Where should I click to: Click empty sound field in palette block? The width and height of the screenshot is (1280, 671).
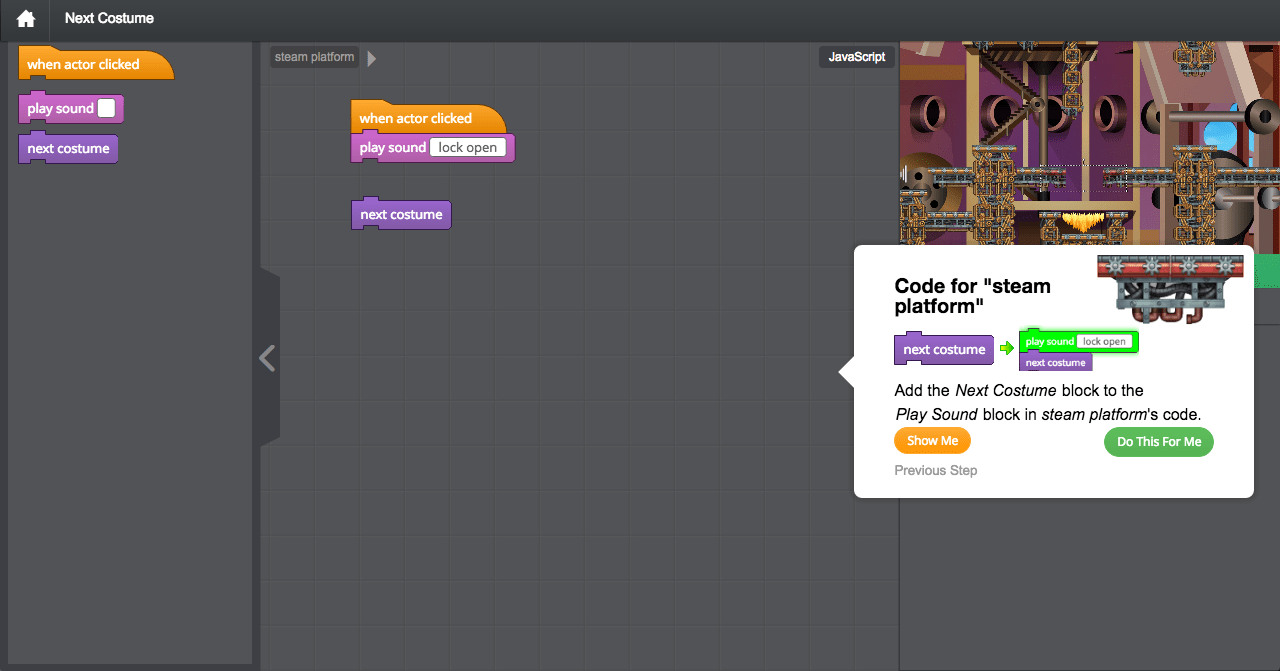[106, 108]
